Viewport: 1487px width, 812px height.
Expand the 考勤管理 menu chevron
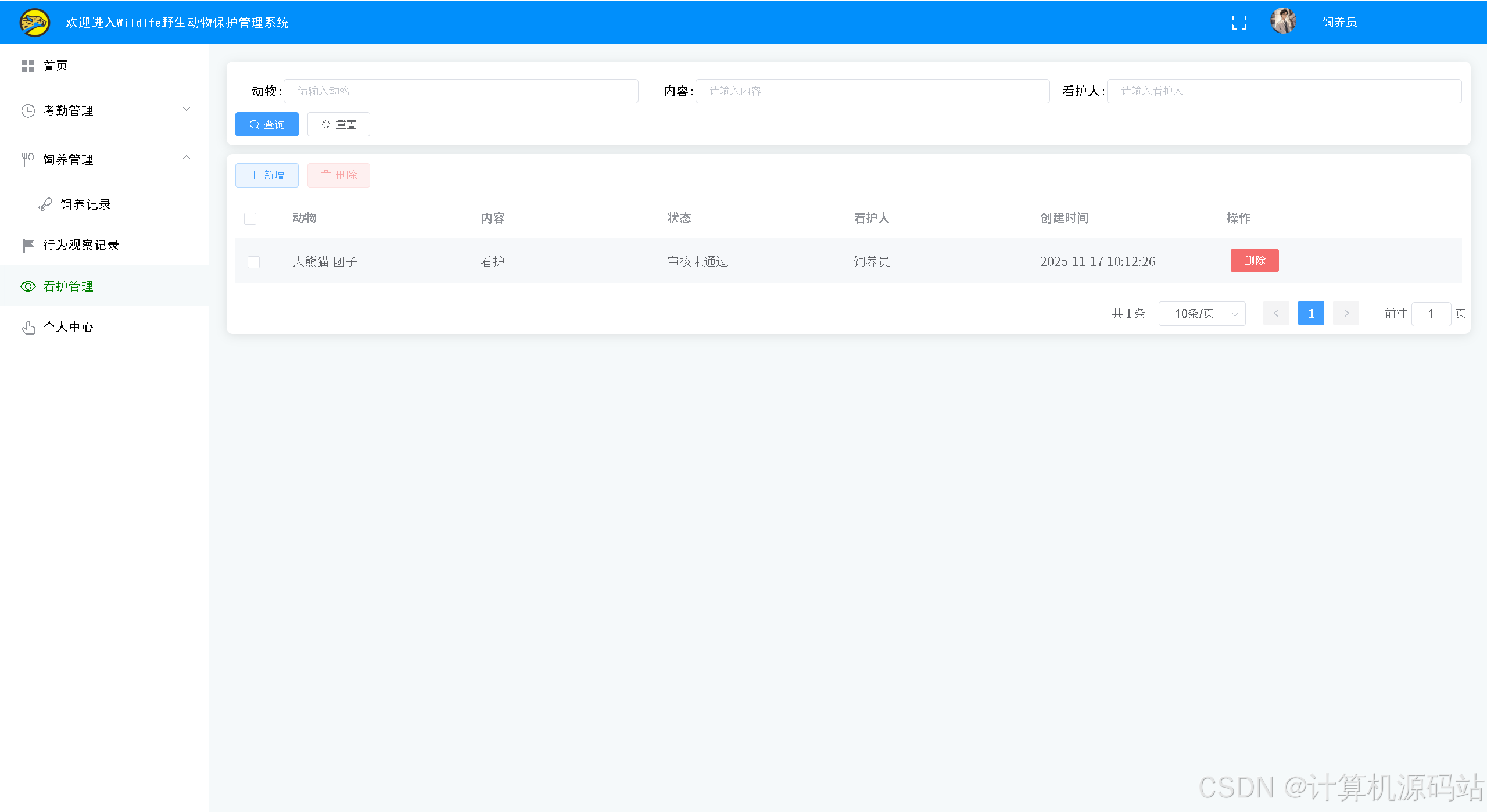(187, 109)
